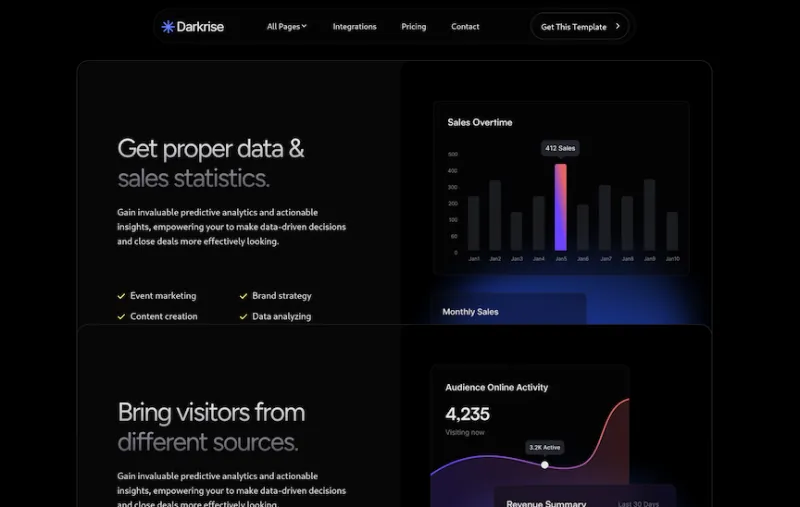
Task: Go to the Pricing page
Action: (413, 27)
